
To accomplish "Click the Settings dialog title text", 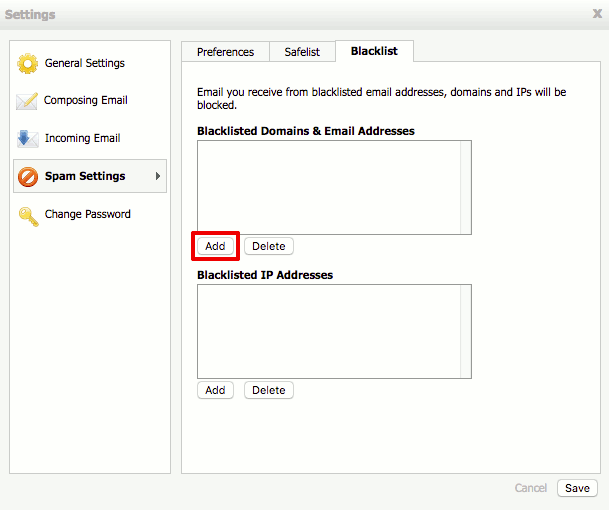I will click(30, 14).
